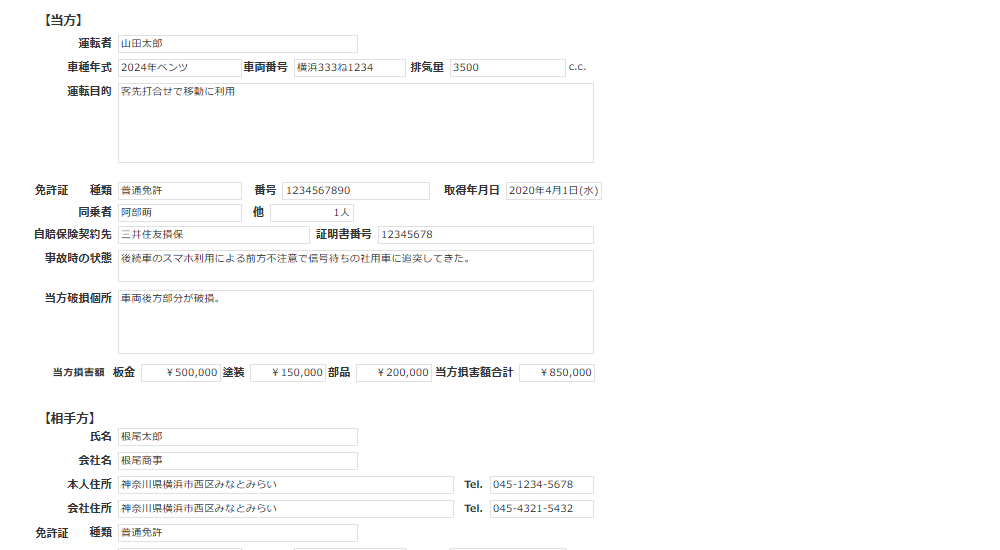Select the 板金 amount field ¥500,000
The image size is (1000, 550).
point(180,373)
